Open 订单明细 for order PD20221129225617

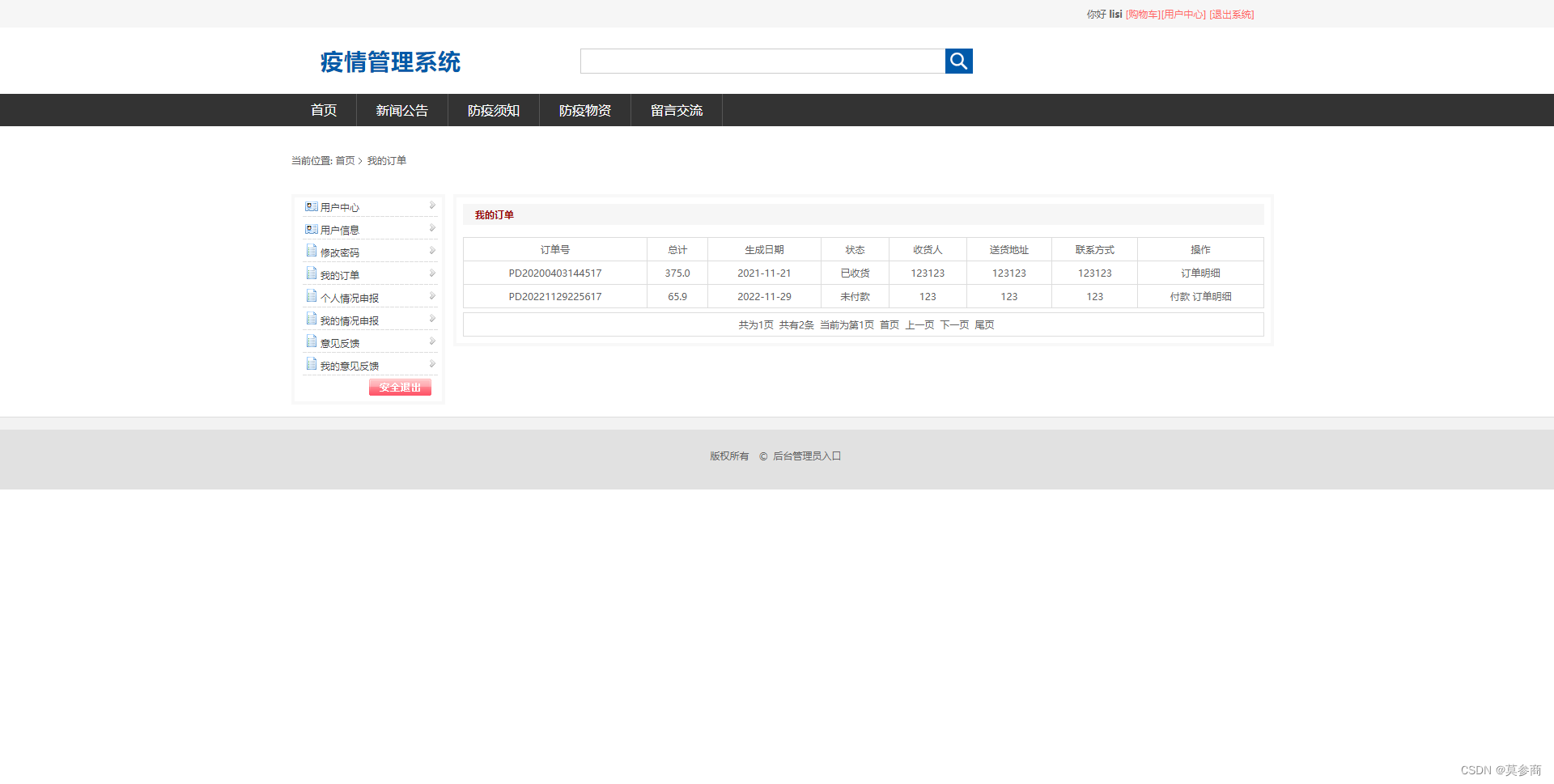pyautogui.click(x=1212, y=297)
